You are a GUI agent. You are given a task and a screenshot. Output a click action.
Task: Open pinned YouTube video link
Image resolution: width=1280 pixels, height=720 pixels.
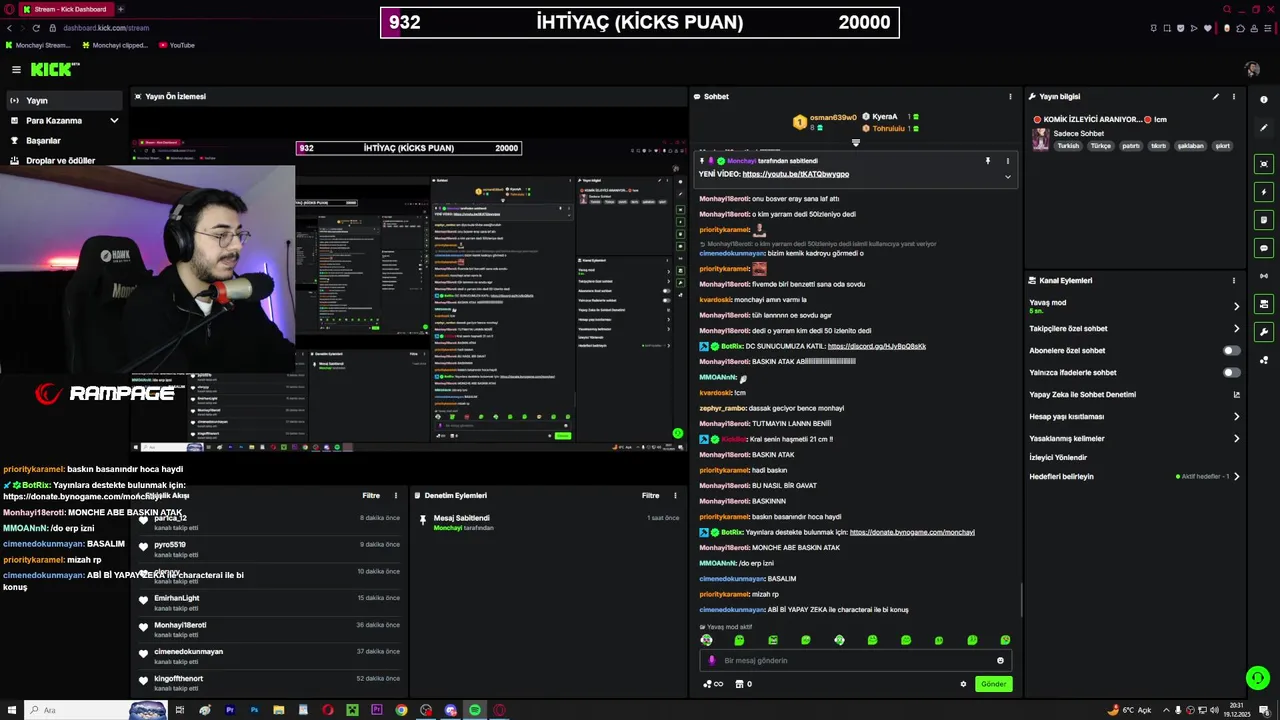795,174
